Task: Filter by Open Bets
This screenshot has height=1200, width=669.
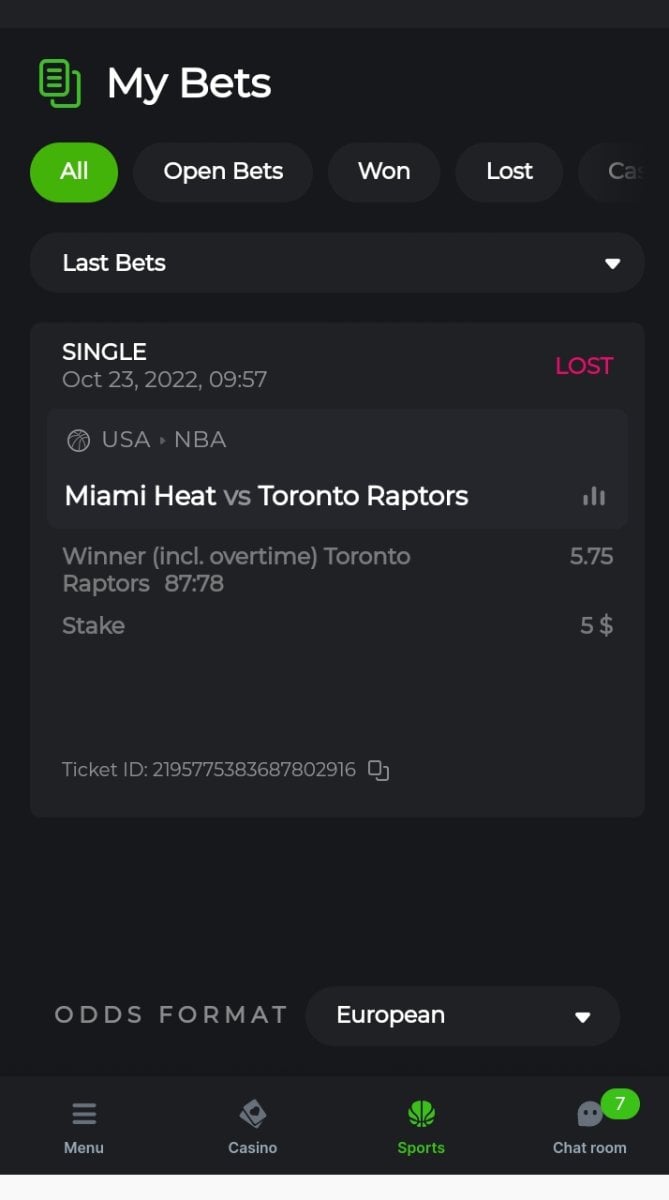Action: pos(223,172)
